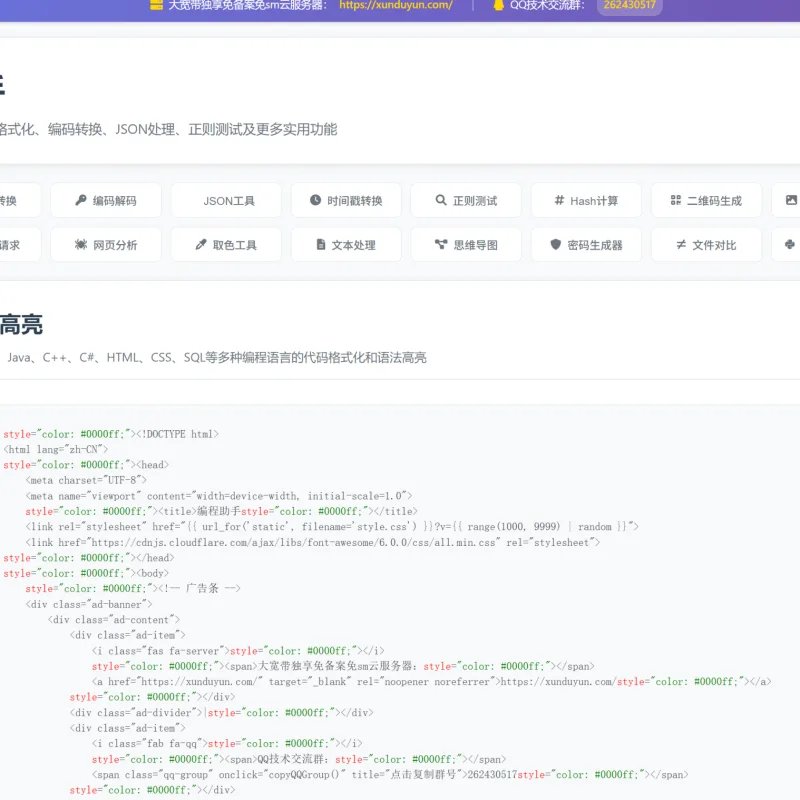
Task: Click the a href xunduyun.com target="_blank" line
Action: click(432, 682)
